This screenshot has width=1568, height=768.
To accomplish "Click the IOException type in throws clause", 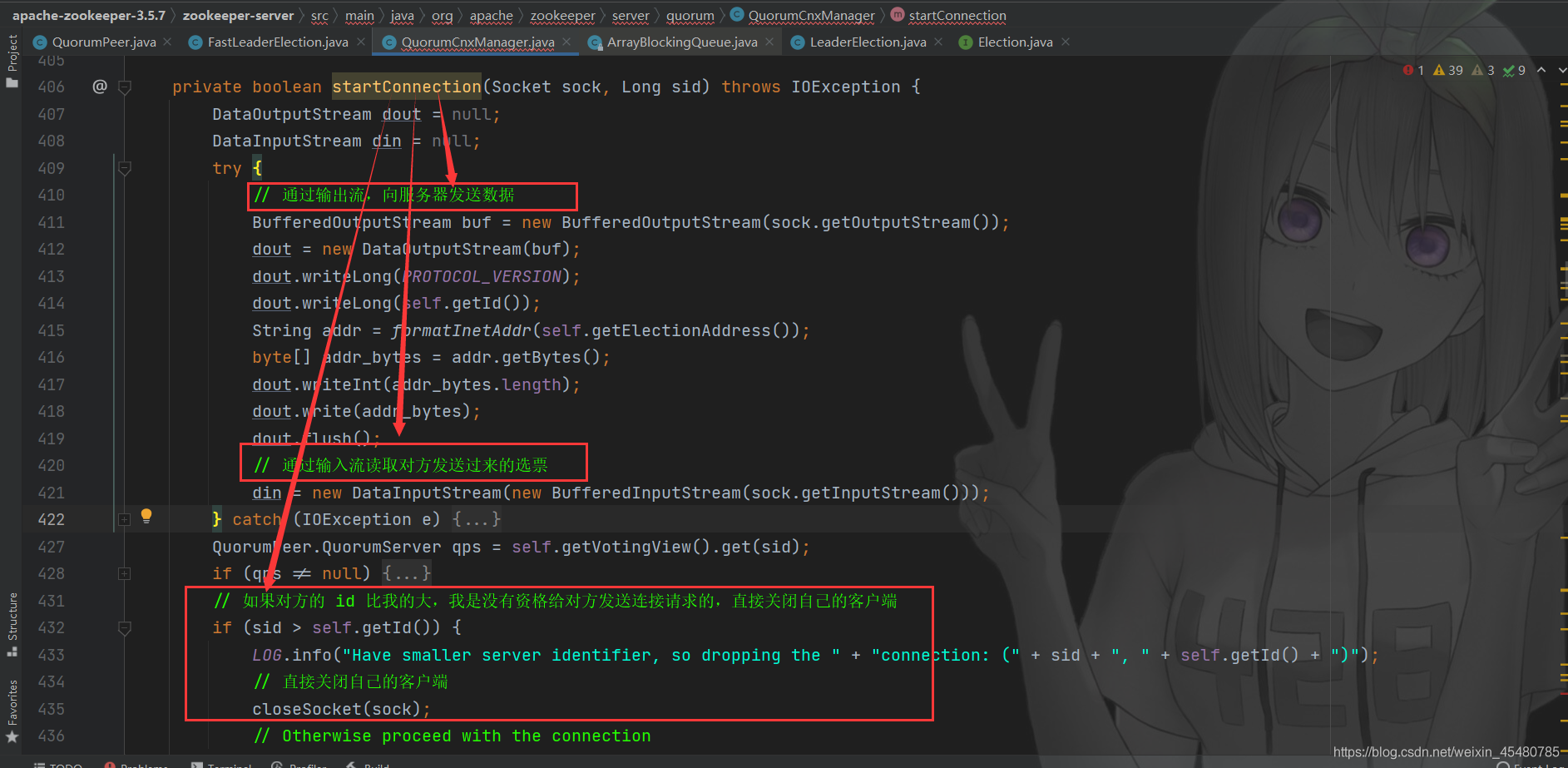I will (x=845, y=87).
